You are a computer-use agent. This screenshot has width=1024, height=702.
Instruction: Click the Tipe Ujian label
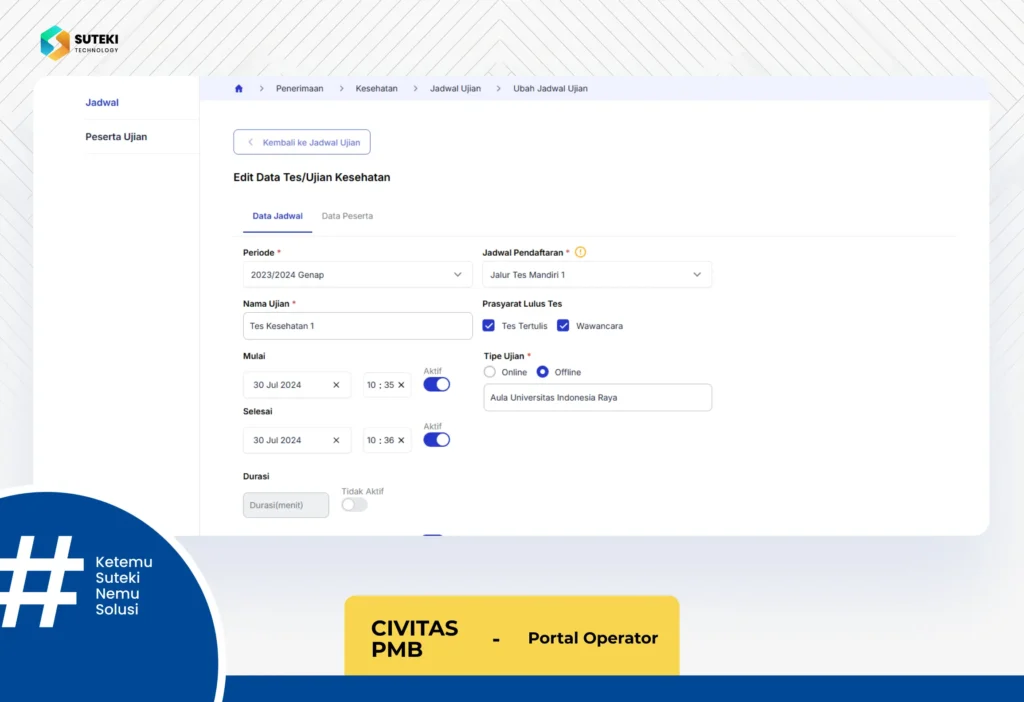click(x=504, y=356)
